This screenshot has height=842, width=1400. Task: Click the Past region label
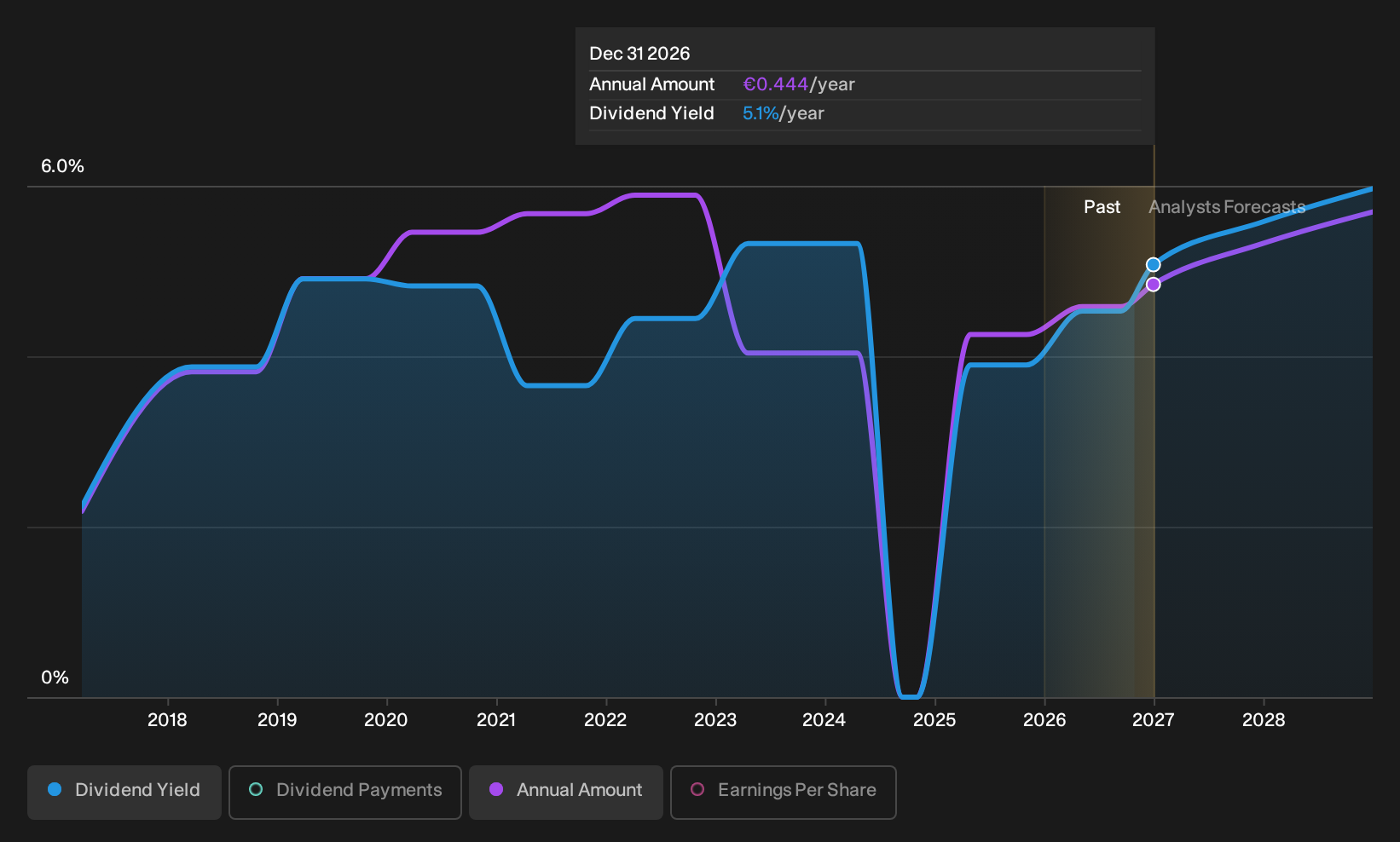[1102, 207]
